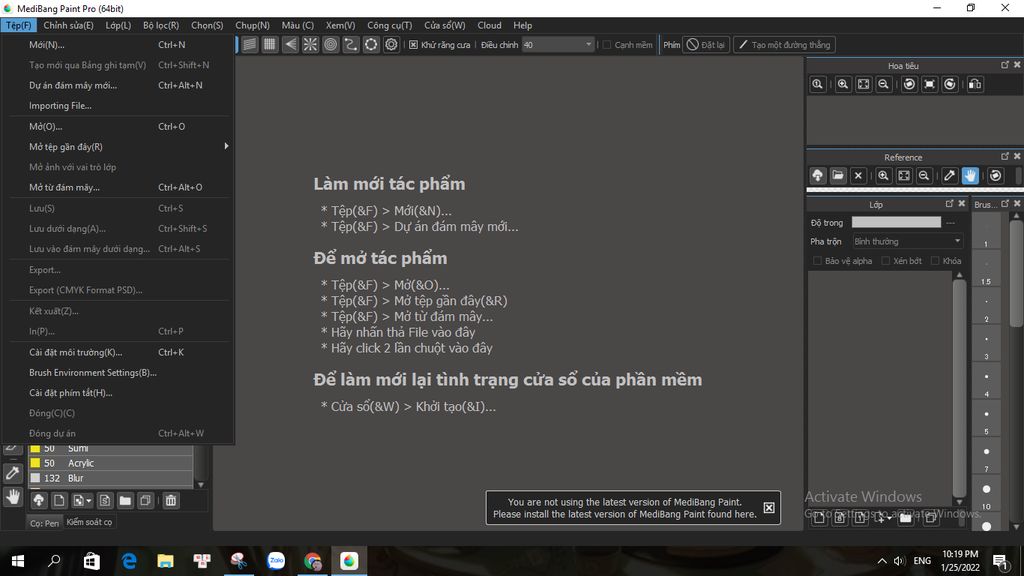
Task: Click rotate icon in Reference panel
Action: (x=995, y=176)
